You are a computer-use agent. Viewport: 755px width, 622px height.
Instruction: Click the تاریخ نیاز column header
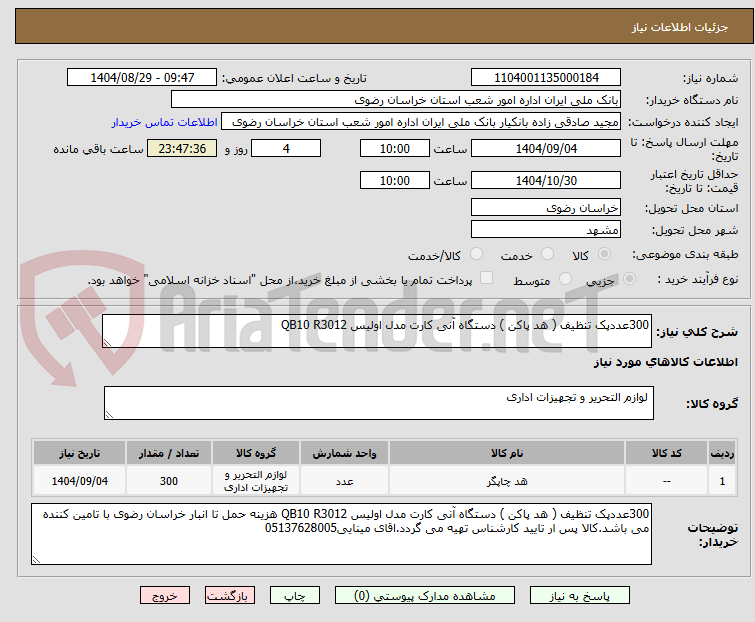pyautogui.click(x=79, y=453)
